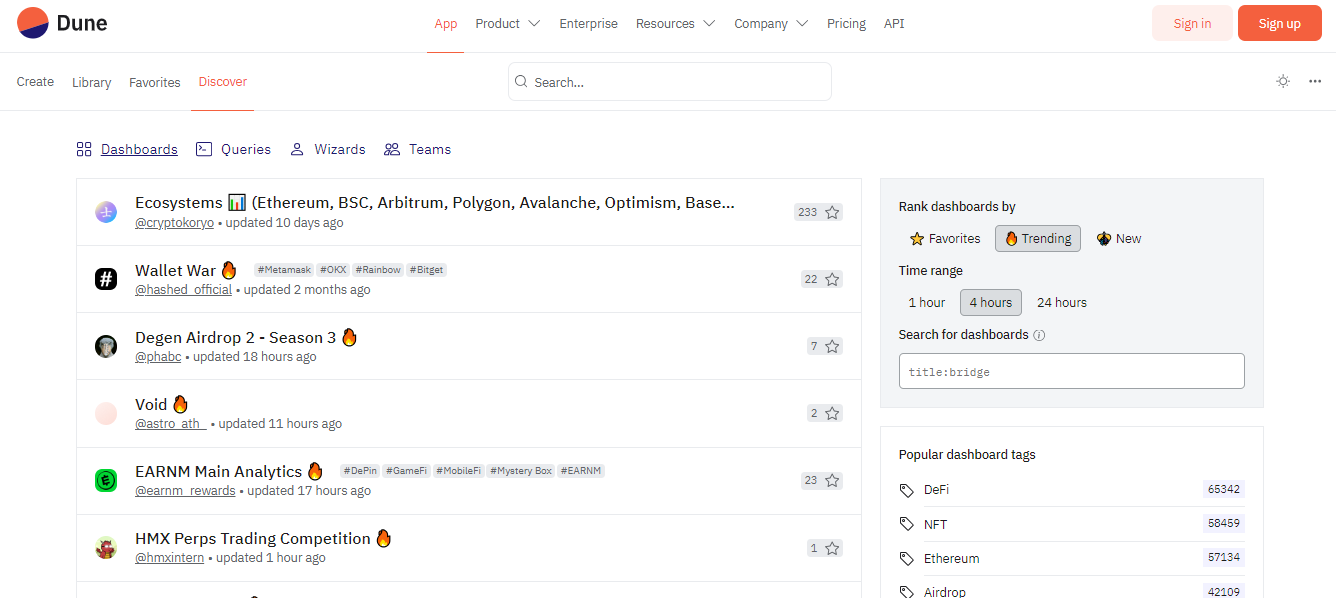
Task: Go to the Pricing page
Action: click(846, 23)
